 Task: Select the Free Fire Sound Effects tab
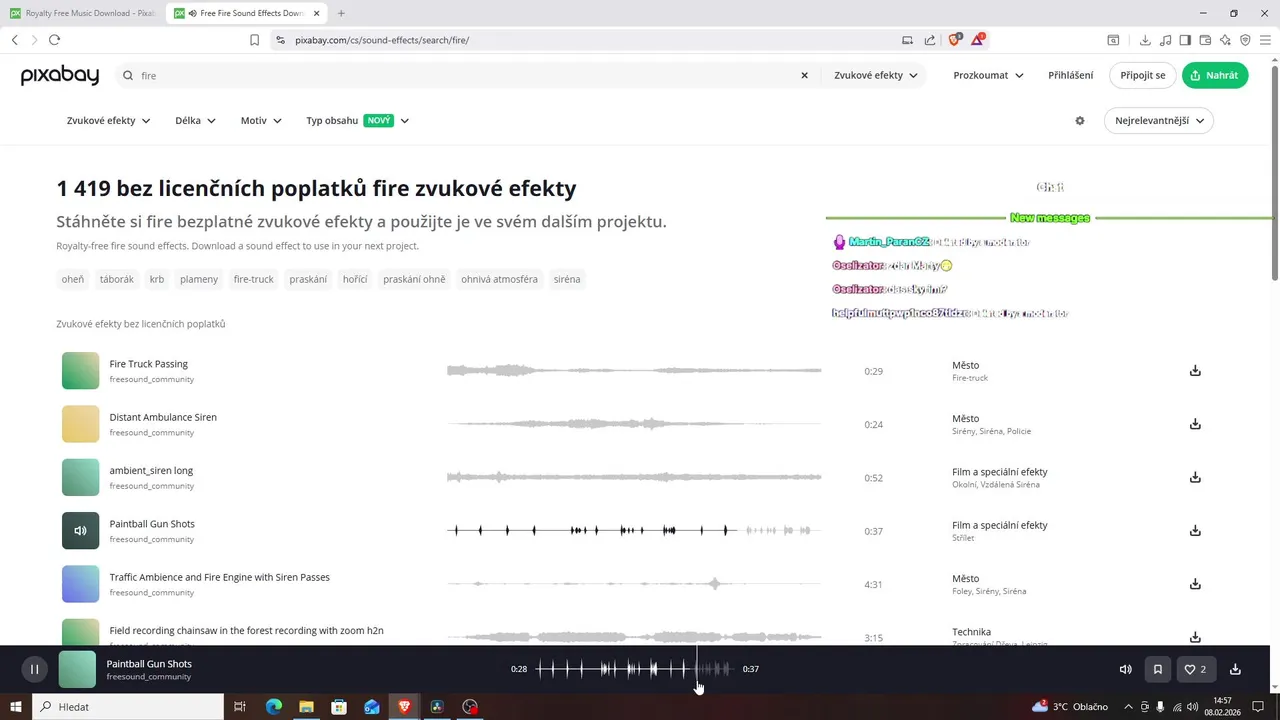point(246,13)
